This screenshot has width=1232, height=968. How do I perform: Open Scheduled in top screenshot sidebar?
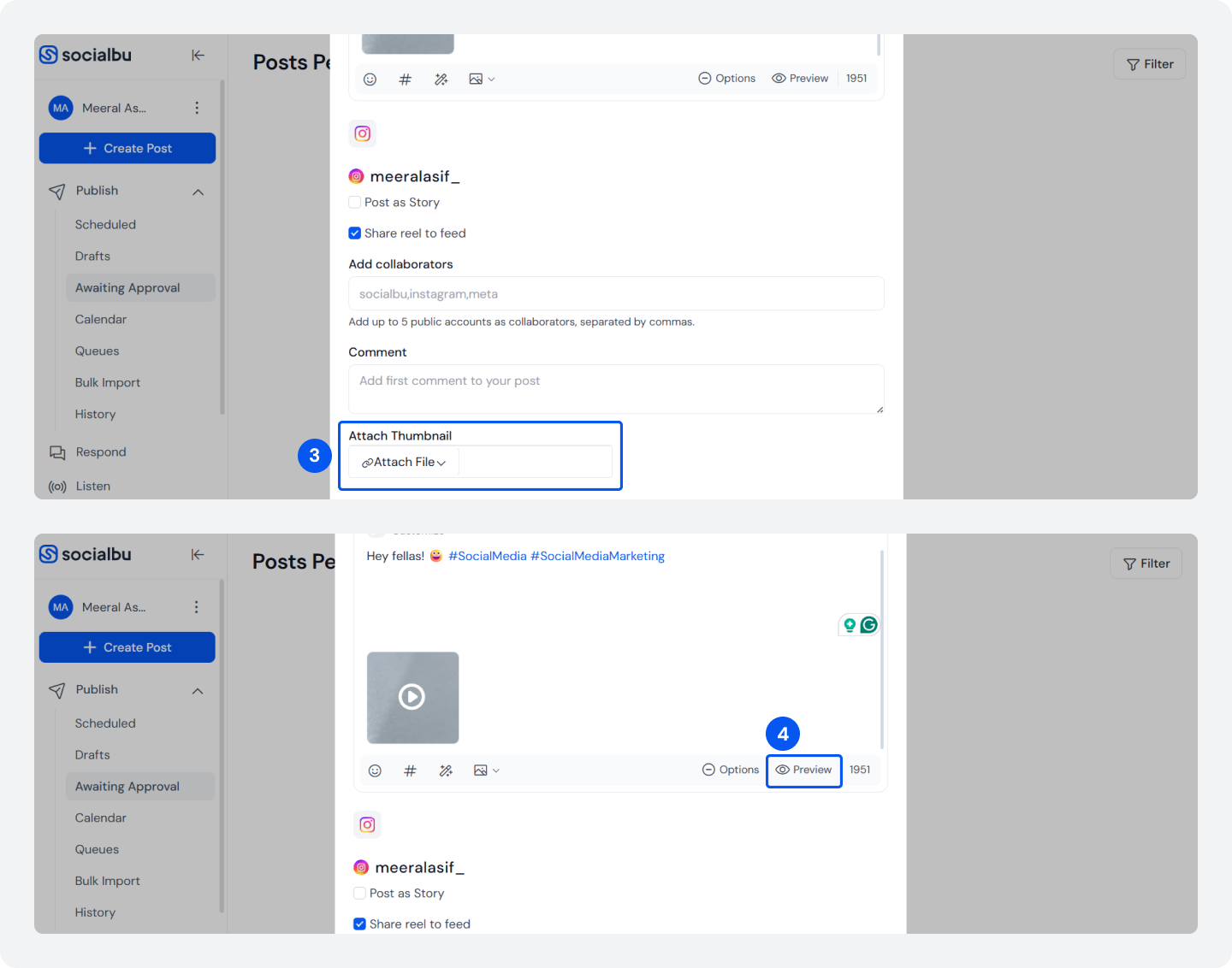105,225
